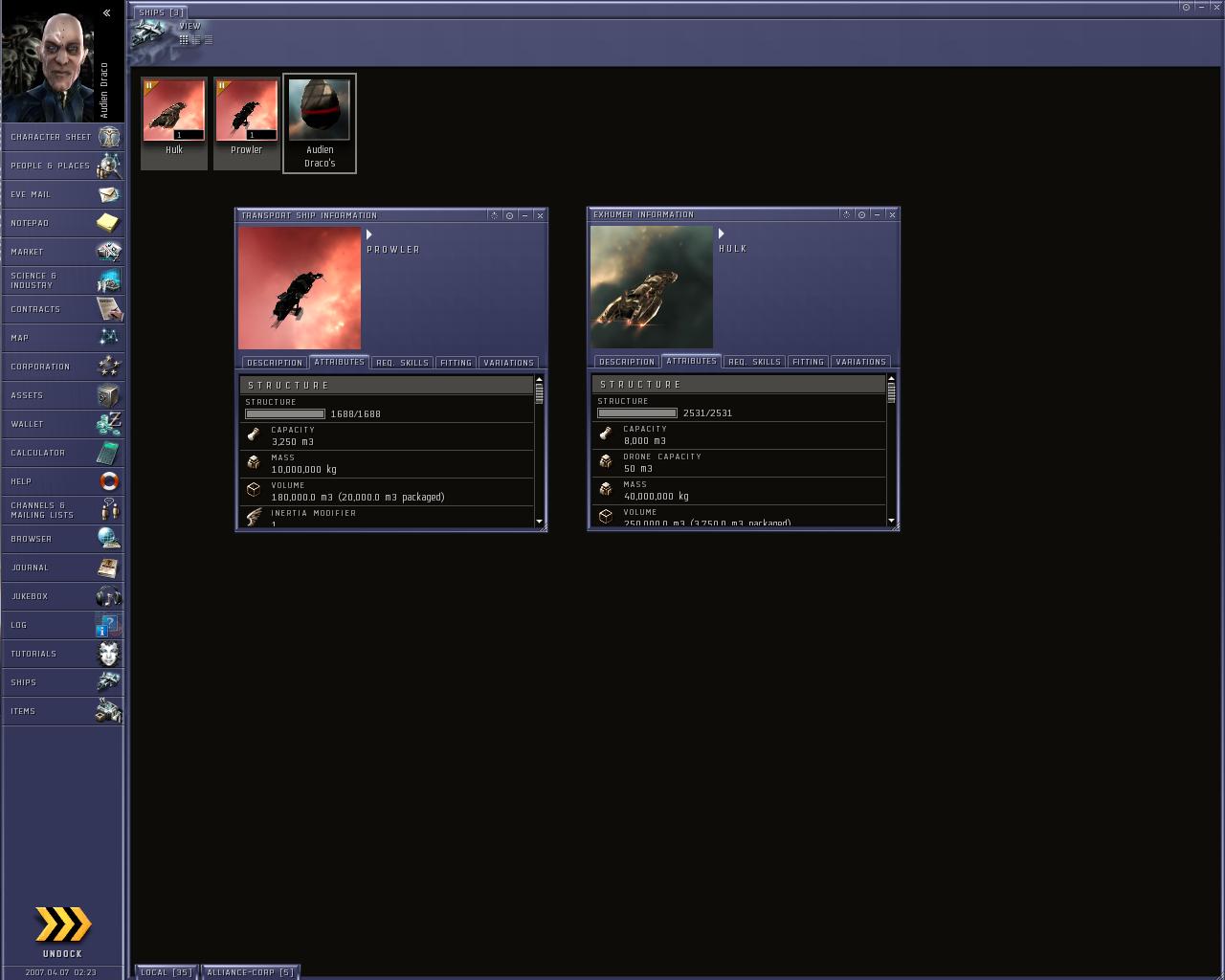
Task: Open the Variations tab in the Hulk window
Action: tap(860, 362)
